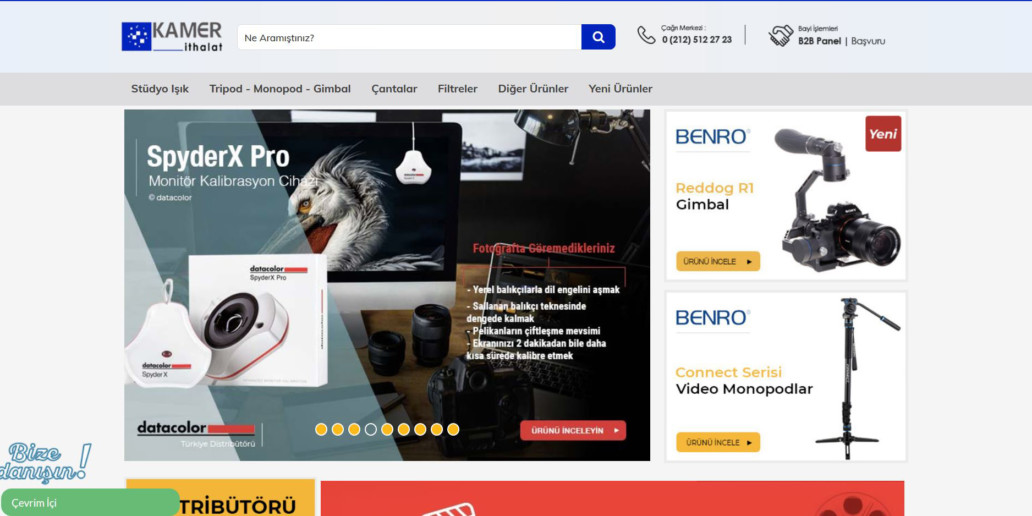Select the seventh slider pagination dot
1032x516 pixels.
420,429
